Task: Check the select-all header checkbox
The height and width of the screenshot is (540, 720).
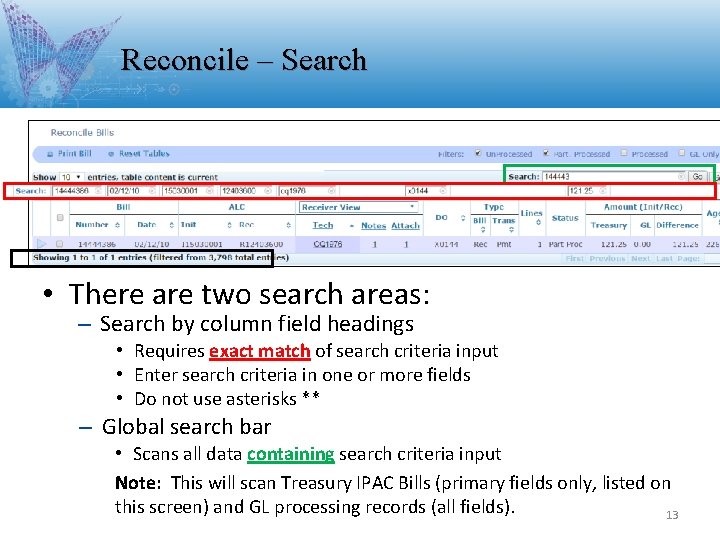Action: (60, 218)
